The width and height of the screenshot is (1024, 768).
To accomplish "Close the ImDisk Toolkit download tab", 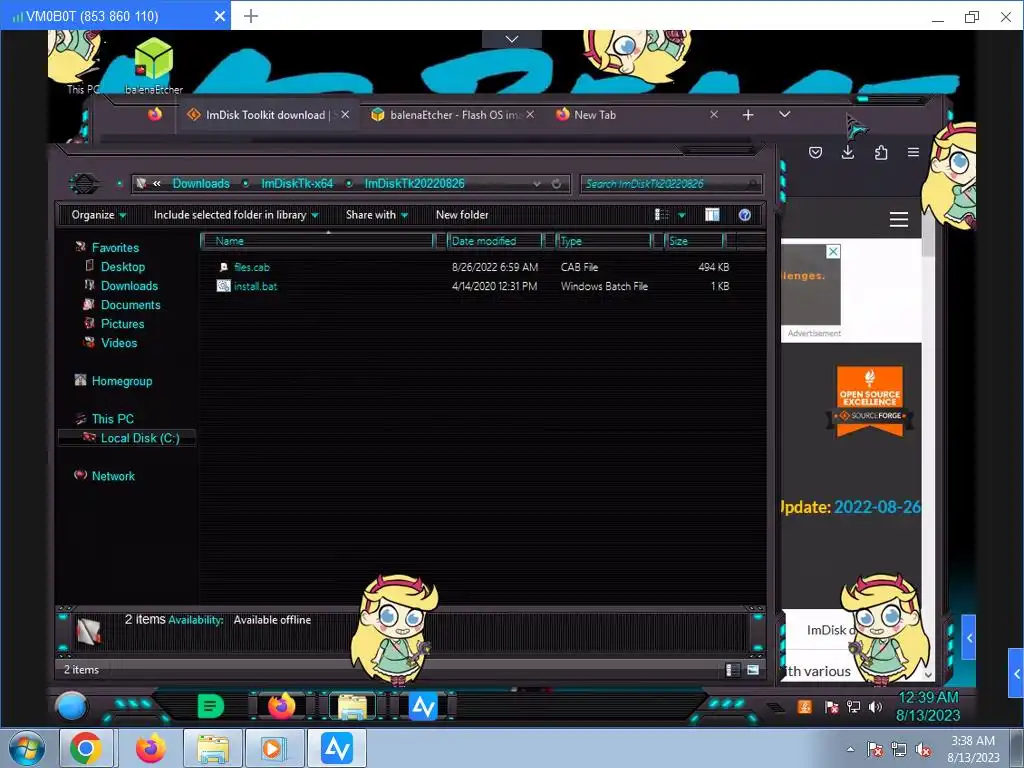I will (345, 114).
